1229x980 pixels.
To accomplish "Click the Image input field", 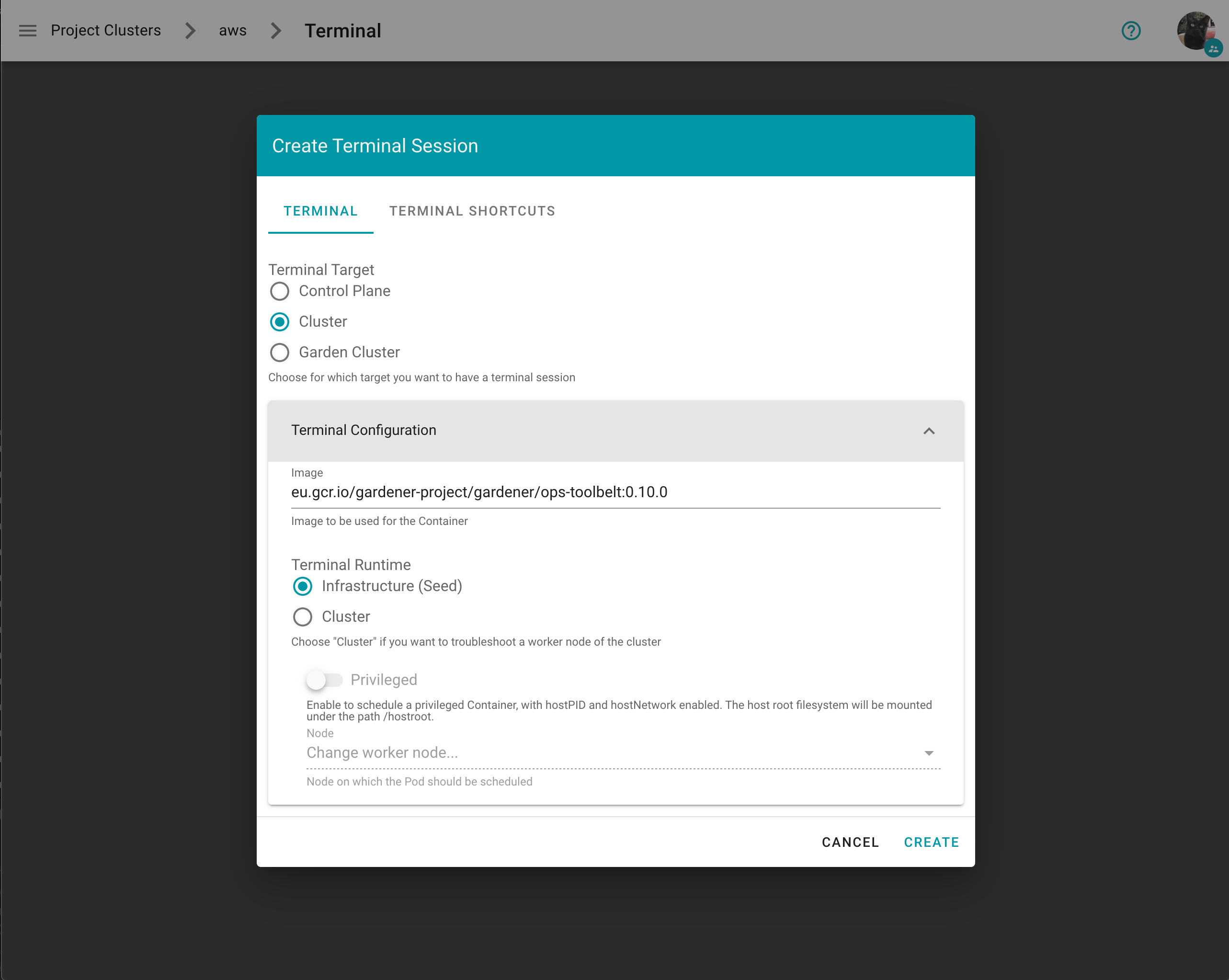I will point(614,492).
